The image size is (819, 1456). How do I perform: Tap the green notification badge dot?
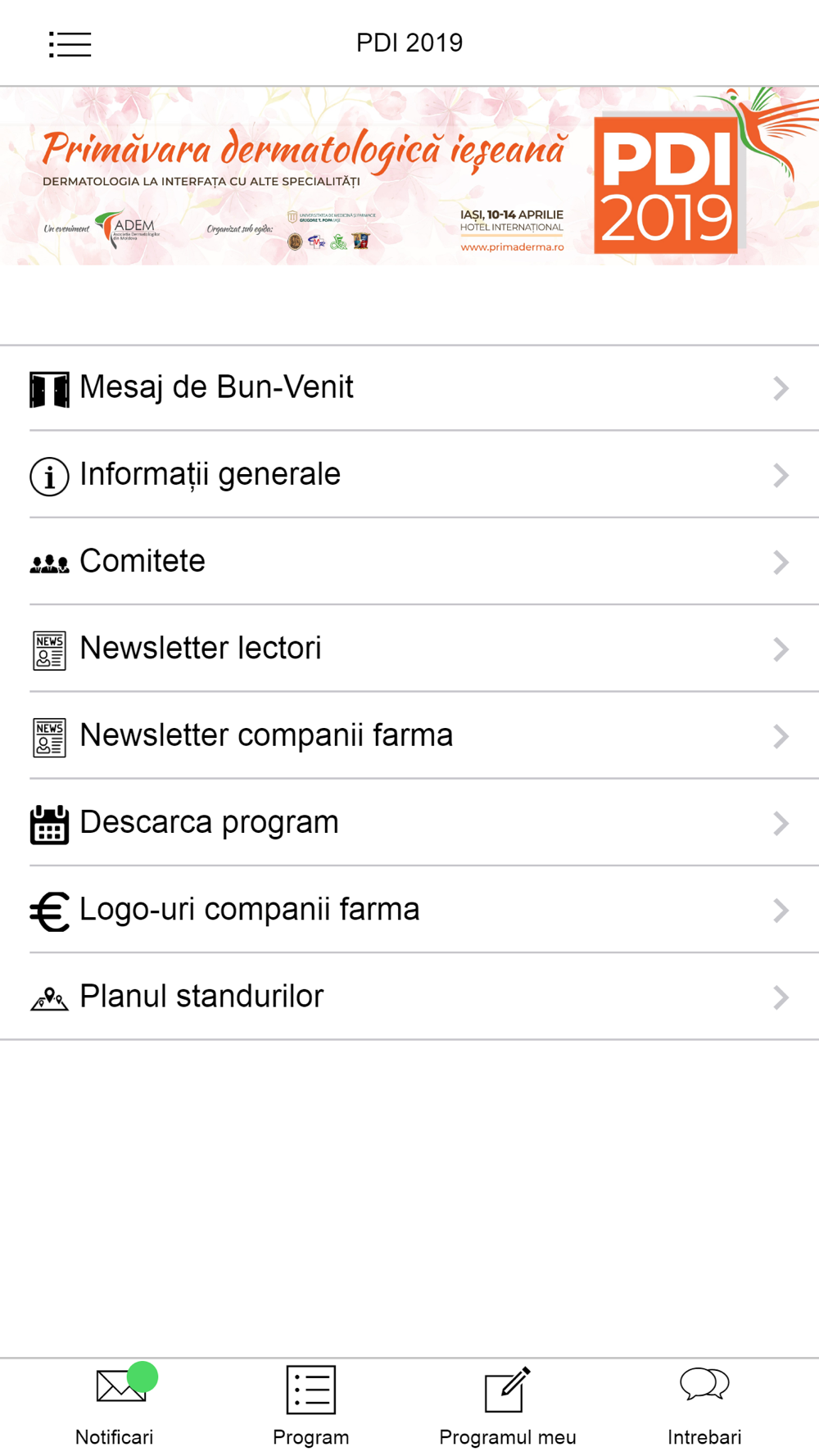point(143,1377)
